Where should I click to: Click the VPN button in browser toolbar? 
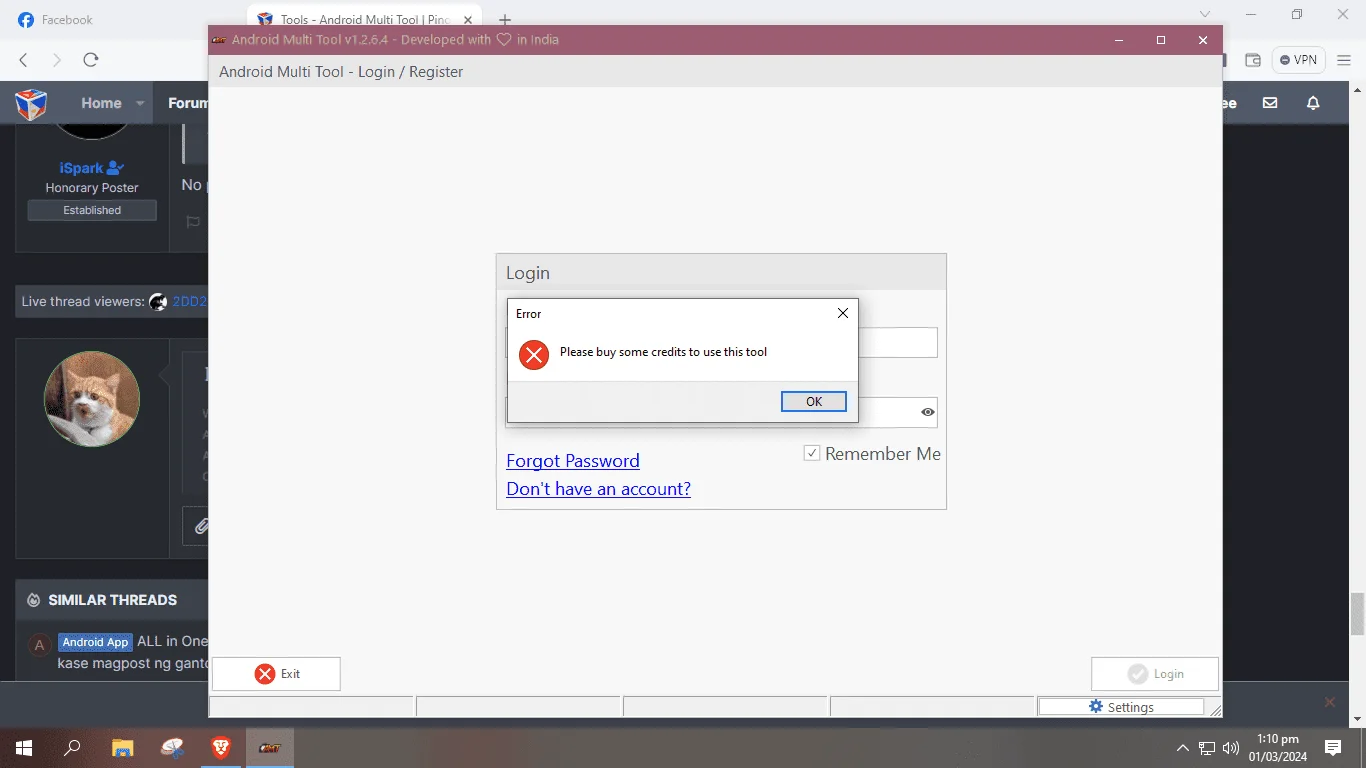pos(1298,60)
